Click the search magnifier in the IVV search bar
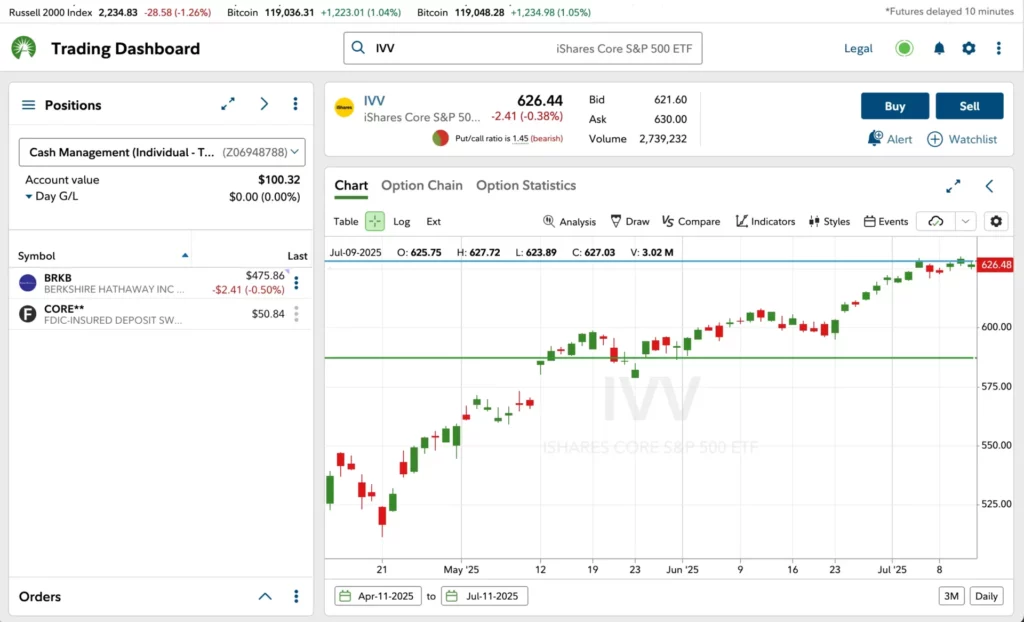Viewport: 1024px width, 622px height. [x=356, y=47]
